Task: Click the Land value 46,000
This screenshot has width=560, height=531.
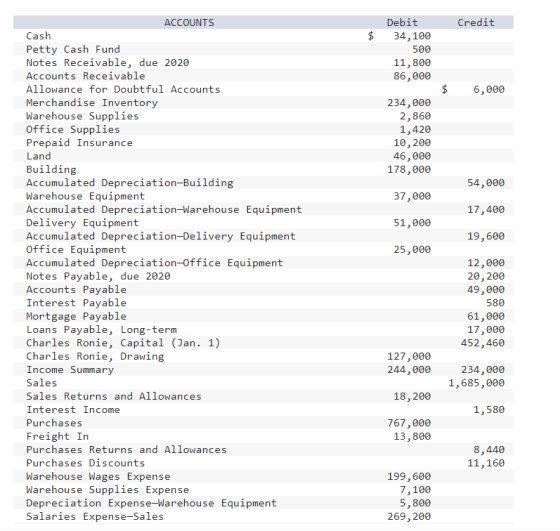Action: click(412, 156)
